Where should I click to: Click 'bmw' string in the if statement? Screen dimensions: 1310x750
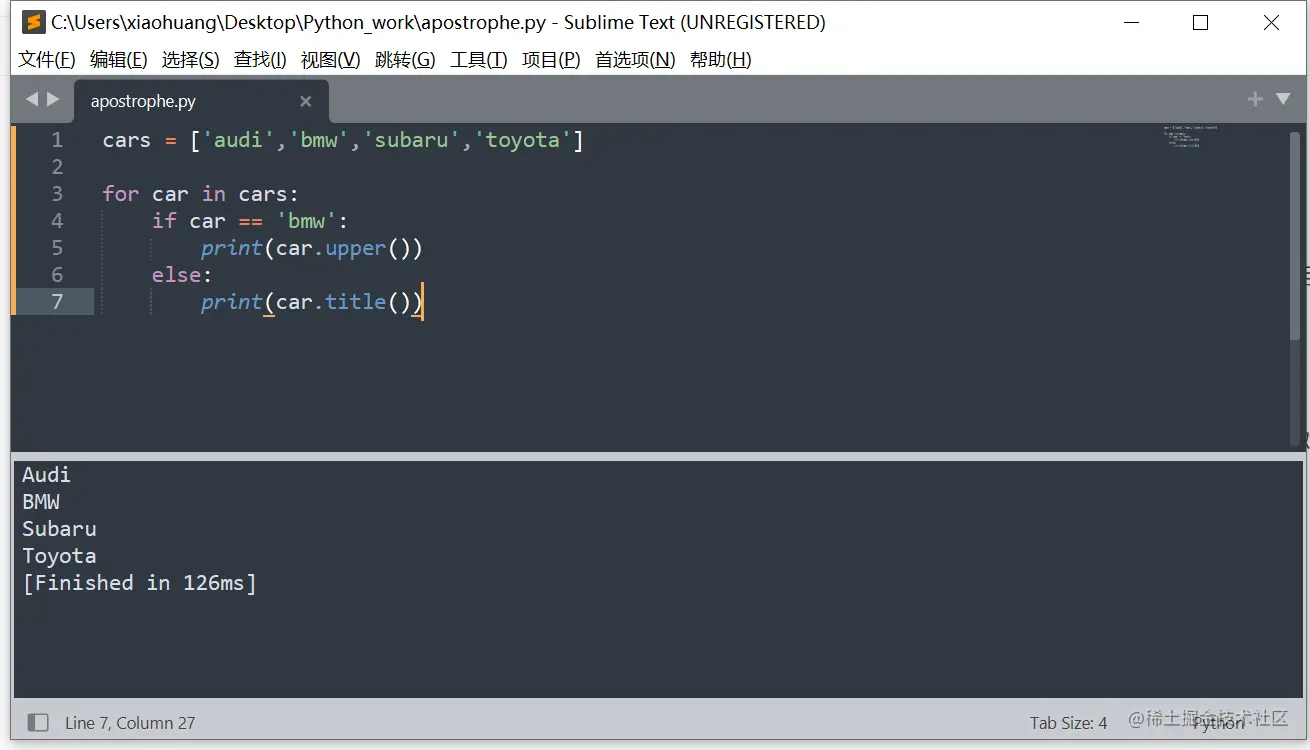point(306,221)
